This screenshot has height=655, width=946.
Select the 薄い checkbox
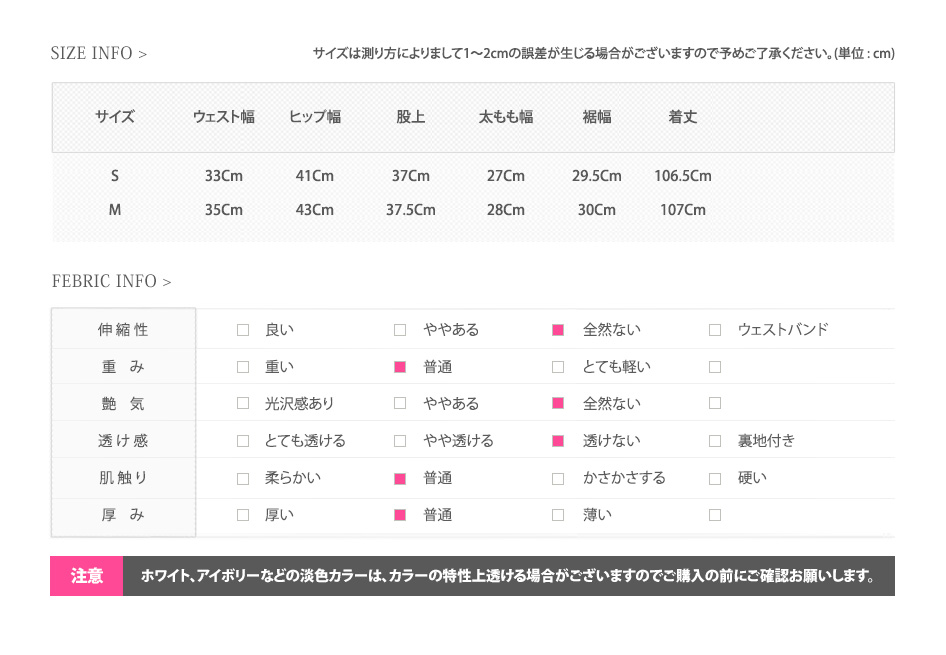pos(557,515)
